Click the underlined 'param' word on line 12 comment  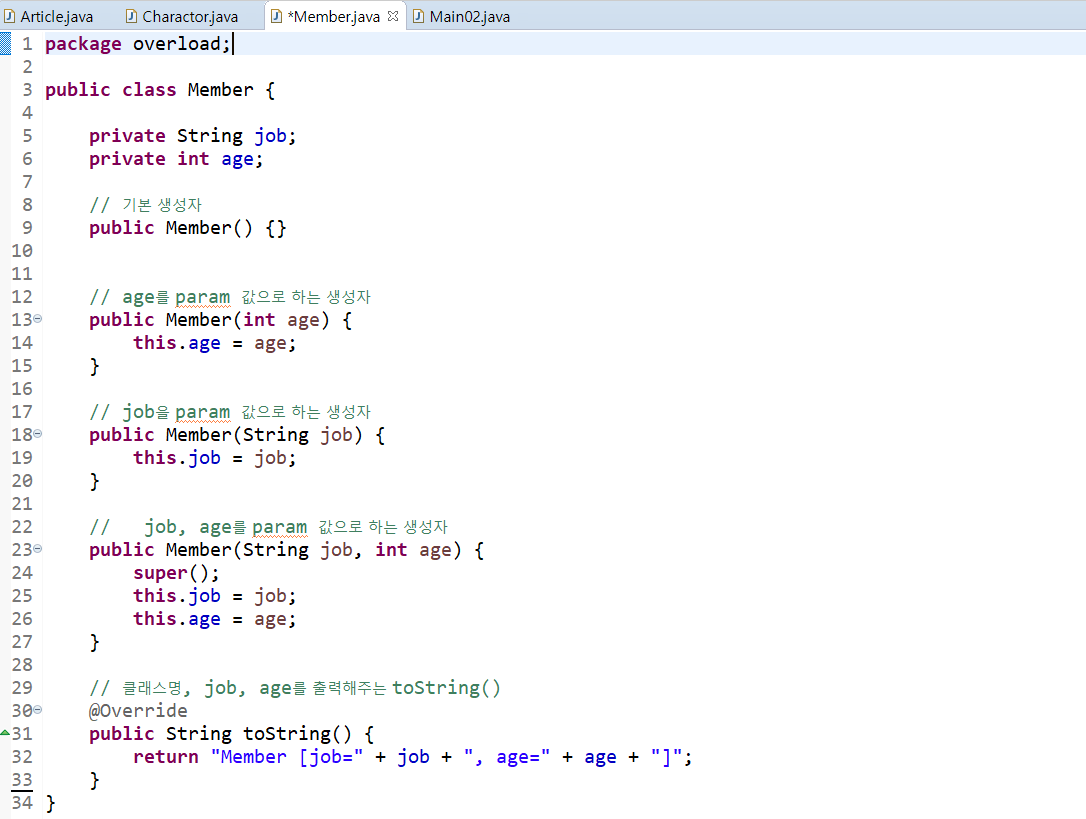203,297
